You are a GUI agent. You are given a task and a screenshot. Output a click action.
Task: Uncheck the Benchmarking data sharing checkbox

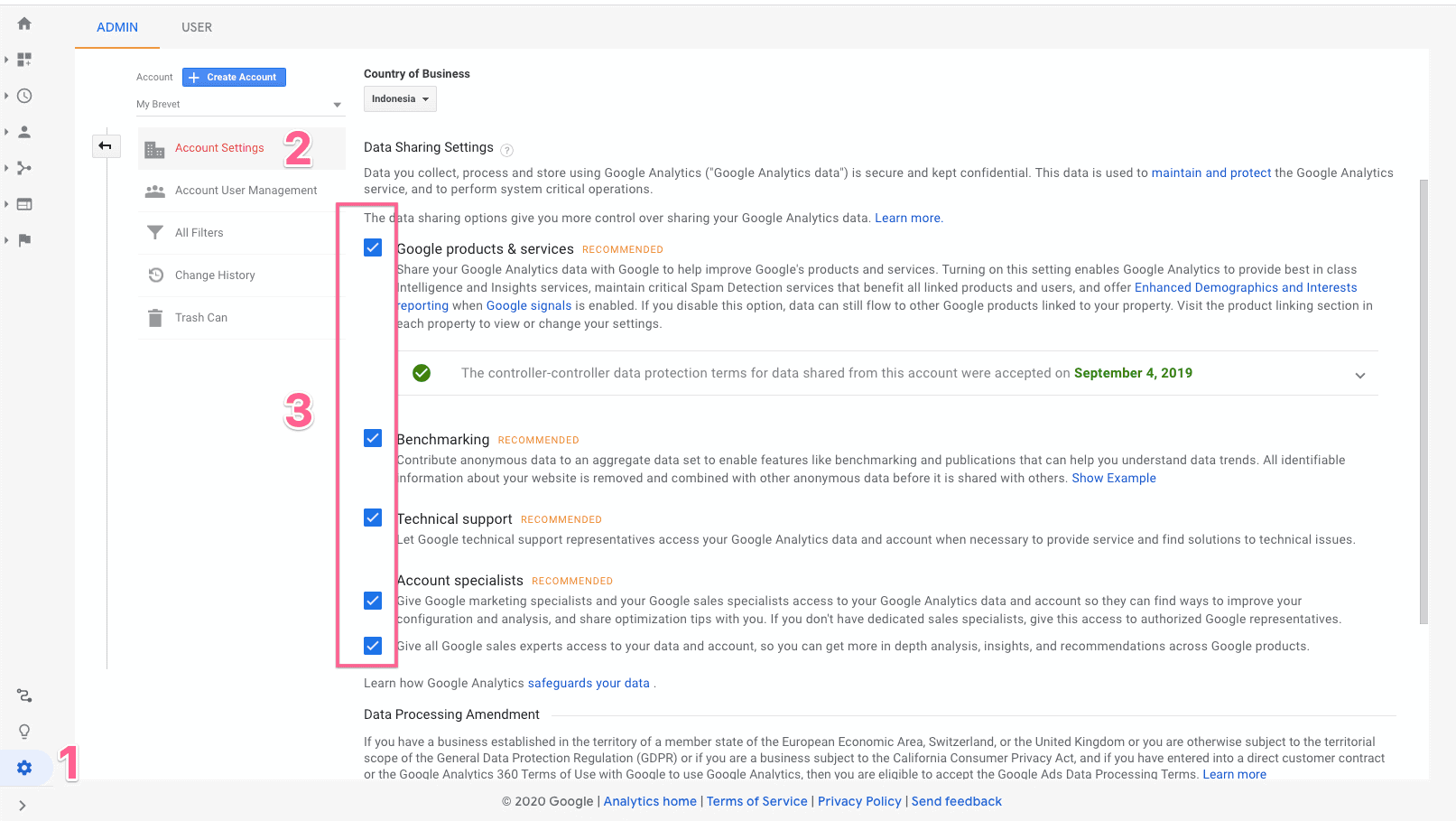[373, 437]
